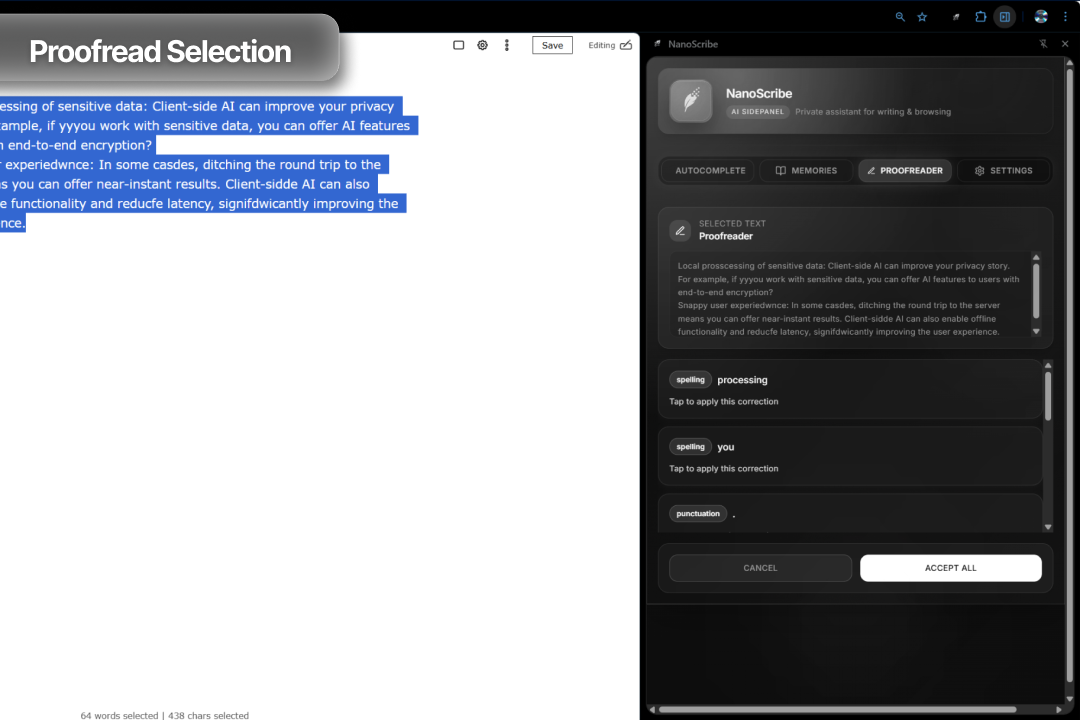Switch to the Memories tab
Image resolution: width=1080 pixels, height=720 pixels.
click(806, 170)
